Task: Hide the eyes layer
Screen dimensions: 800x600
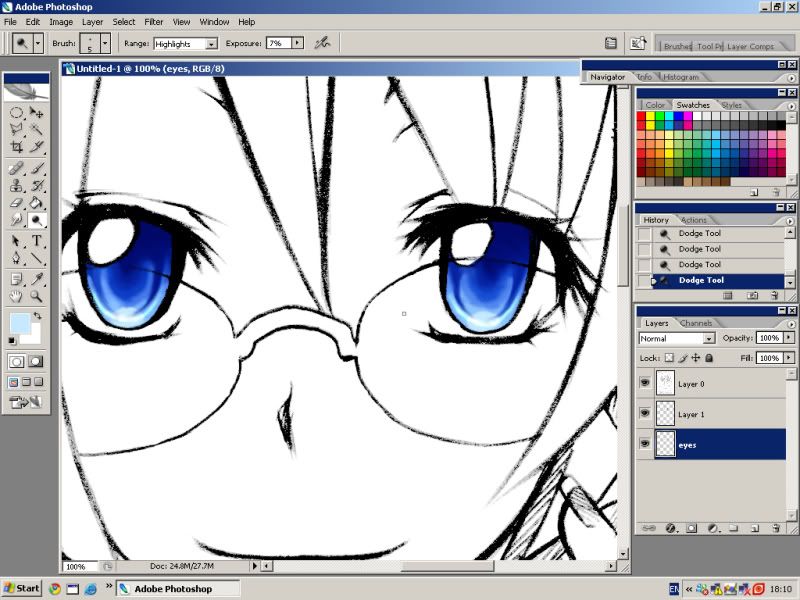Action: [x=645, y=443]
